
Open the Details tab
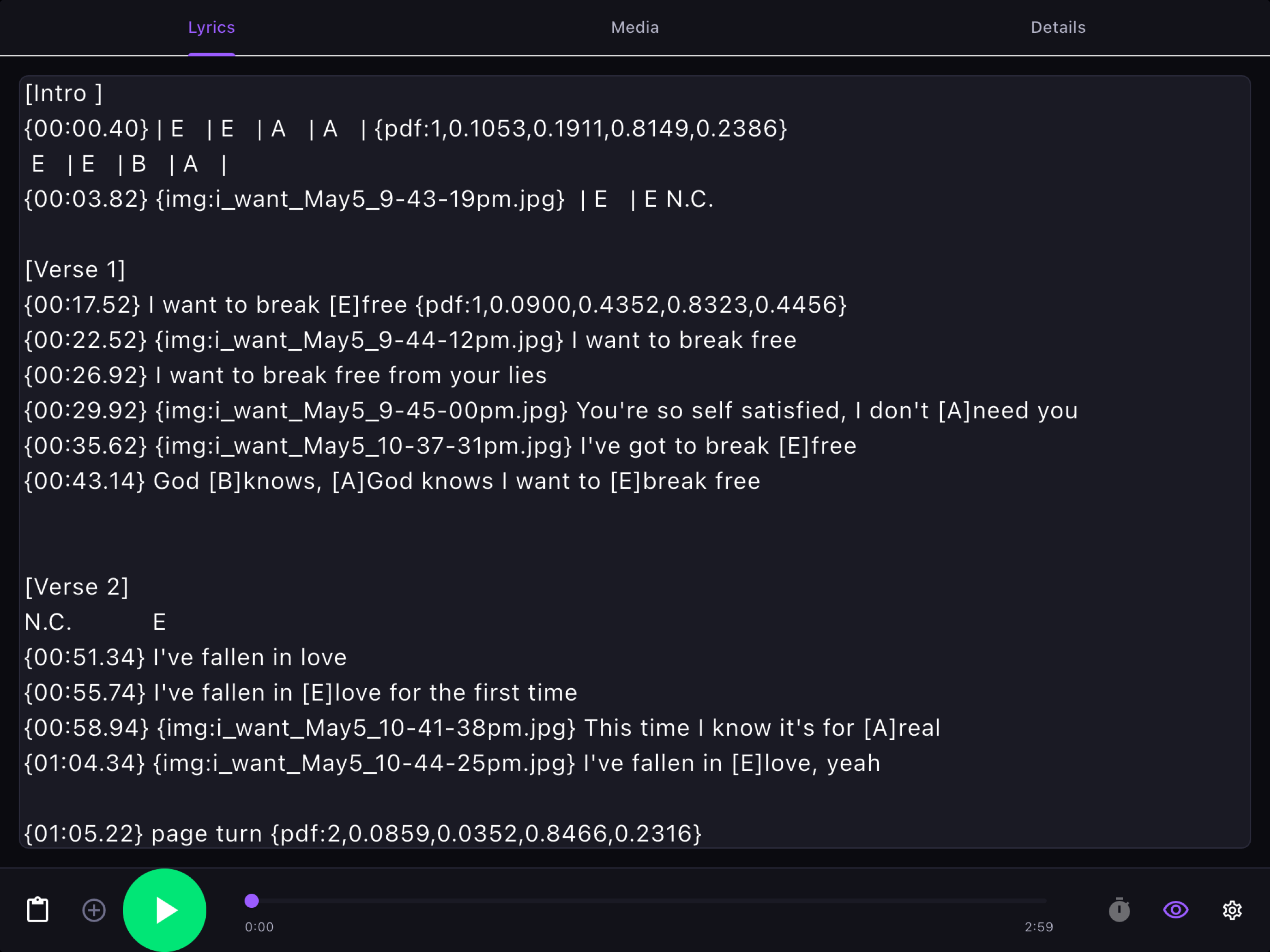click(x=1058, y=28)
